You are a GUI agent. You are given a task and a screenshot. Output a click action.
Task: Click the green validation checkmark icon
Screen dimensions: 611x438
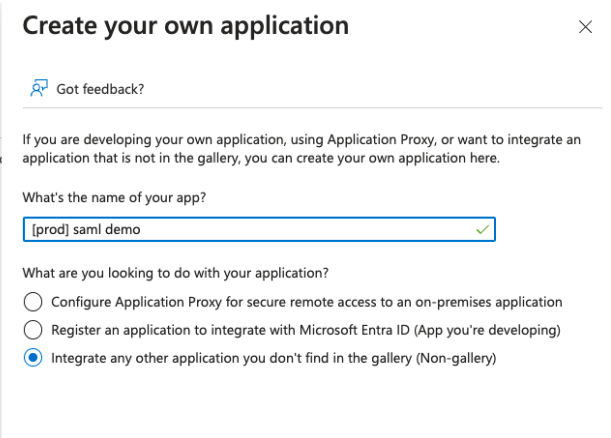483,229
